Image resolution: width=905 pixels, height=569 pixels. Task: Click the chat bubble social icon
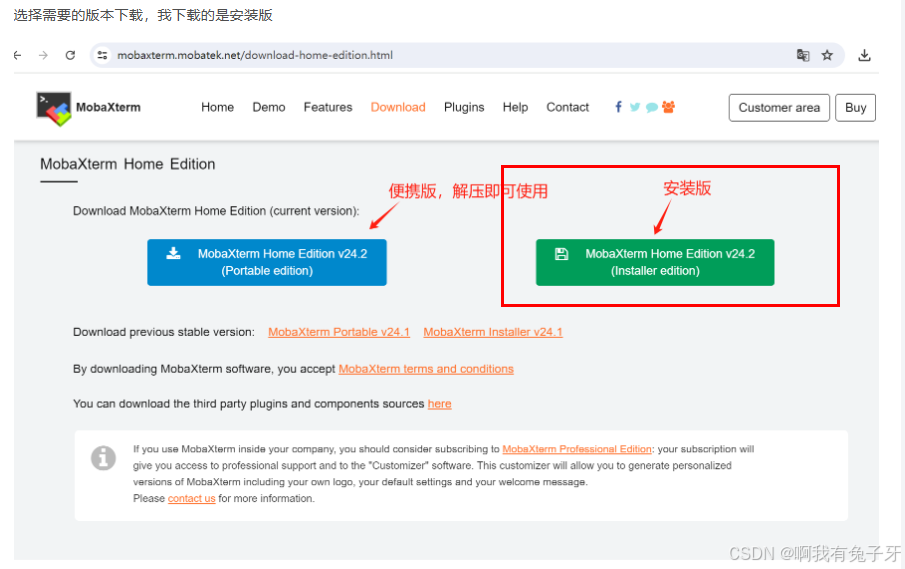(652, 107)
